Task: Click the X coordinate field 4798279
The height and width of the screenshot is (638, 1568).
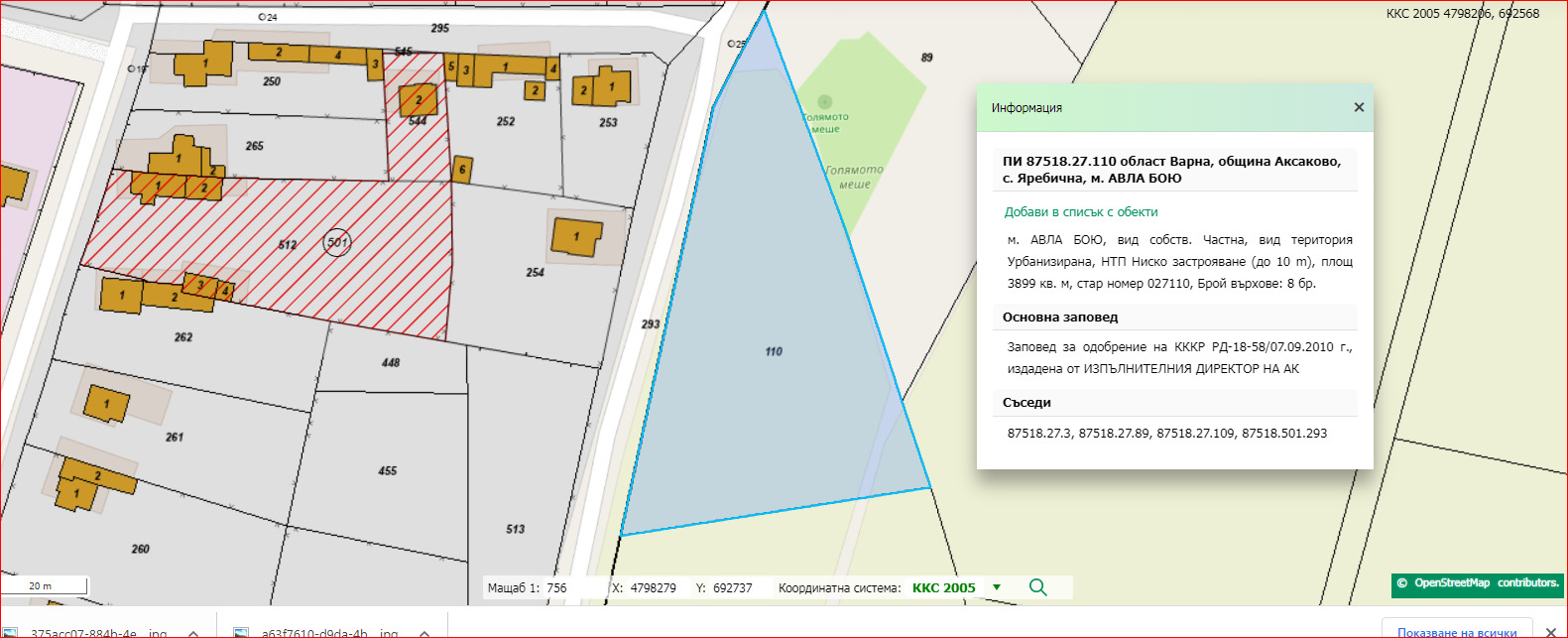Action: click(x=653, y=588)
